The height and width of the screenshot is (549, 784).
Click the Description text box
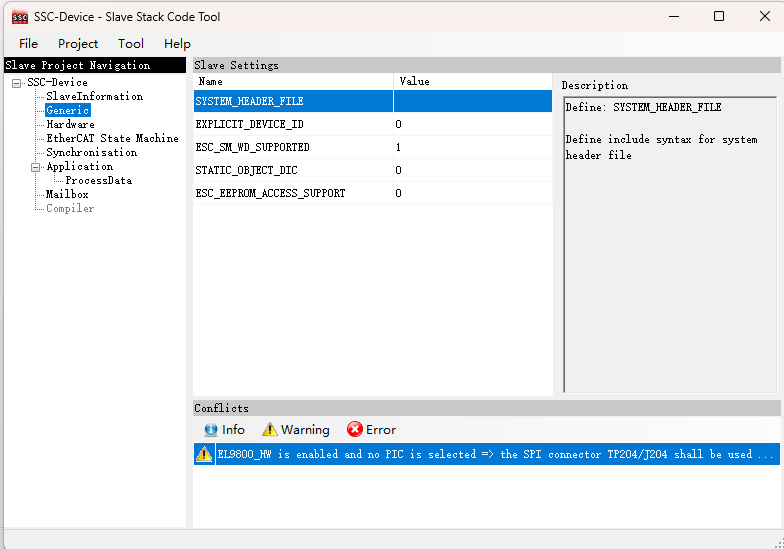click(670, 244)
